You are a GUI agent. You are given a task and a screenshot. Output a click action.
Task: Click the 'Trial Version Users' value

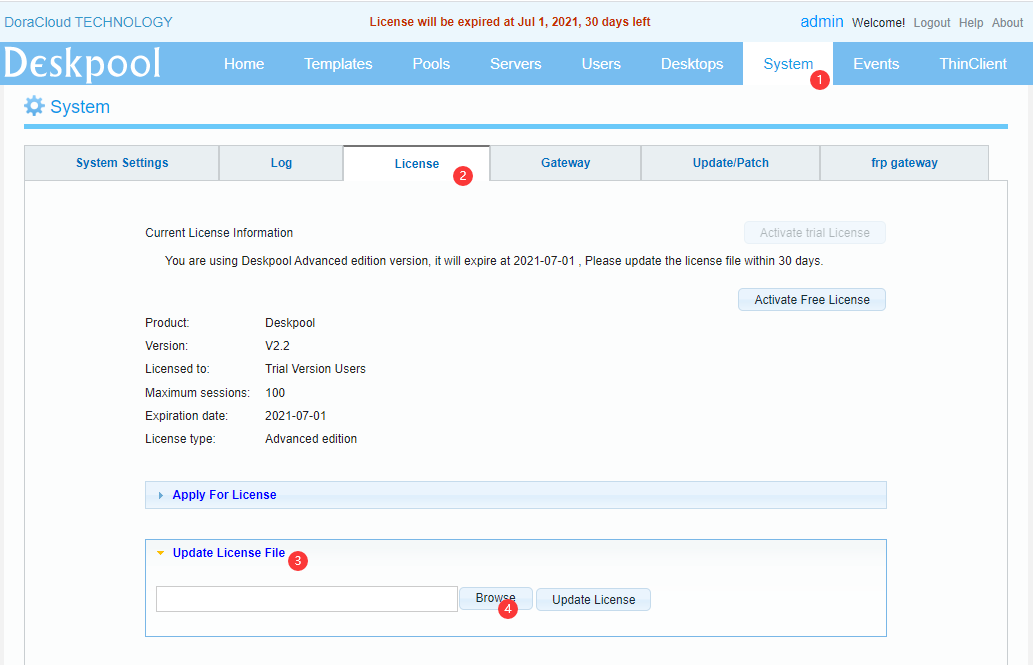coord(315,369)
